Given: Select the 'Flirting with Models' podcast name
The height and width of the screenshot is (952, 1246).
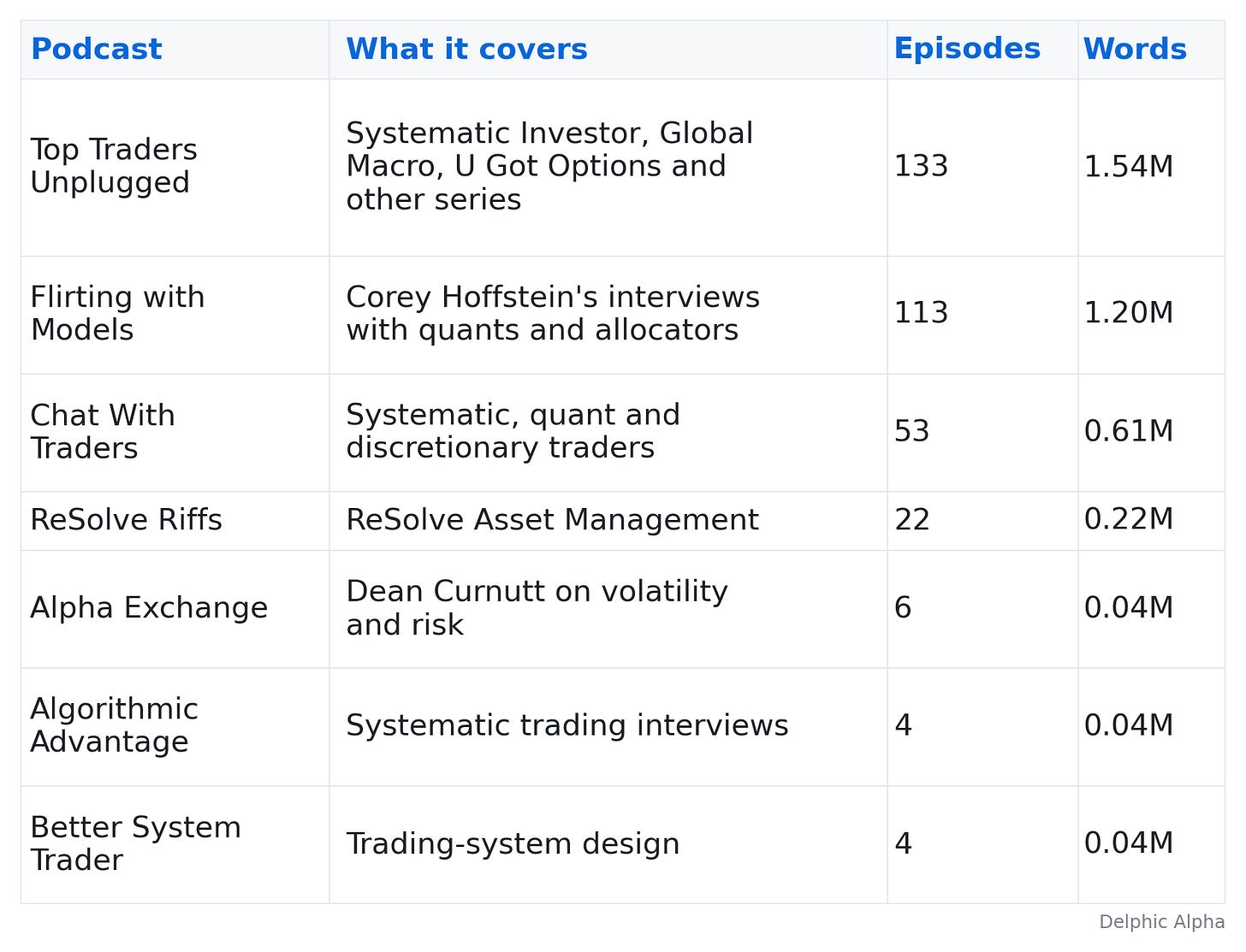Looking at the screenshot, I should 117,314.
